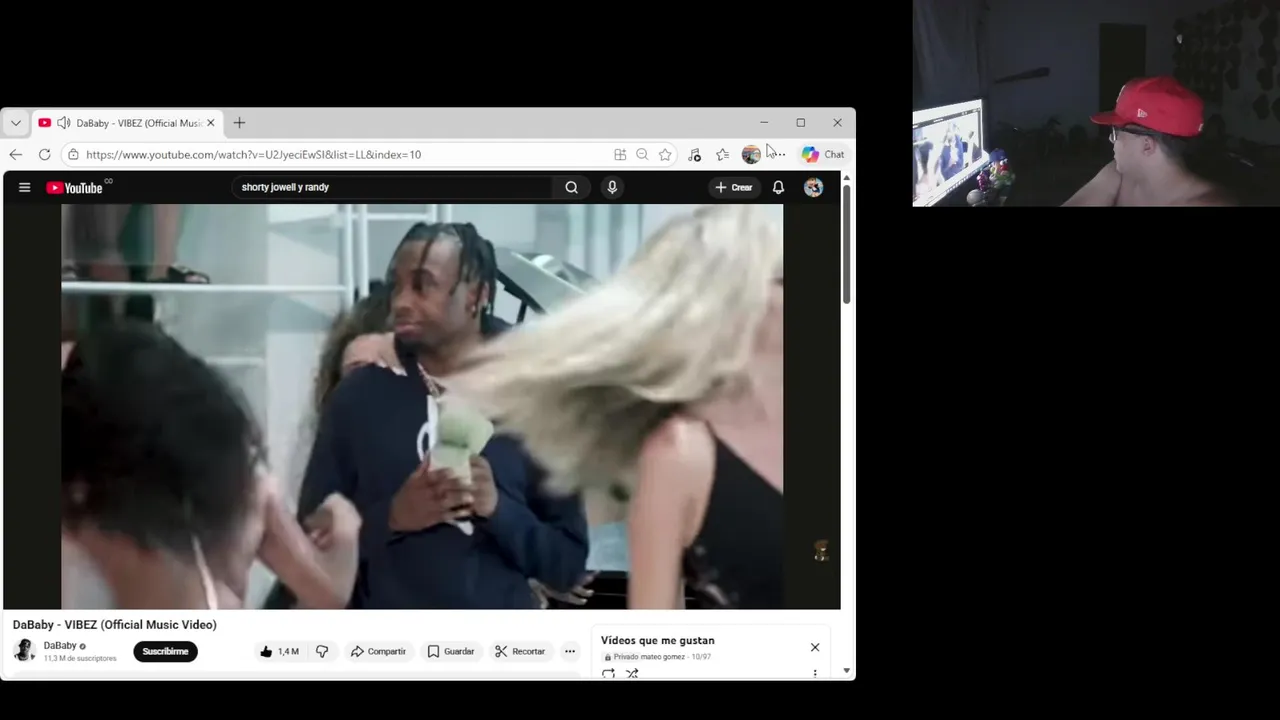Close the DaBaby - VIBEZ tab

tap(210, 123)
